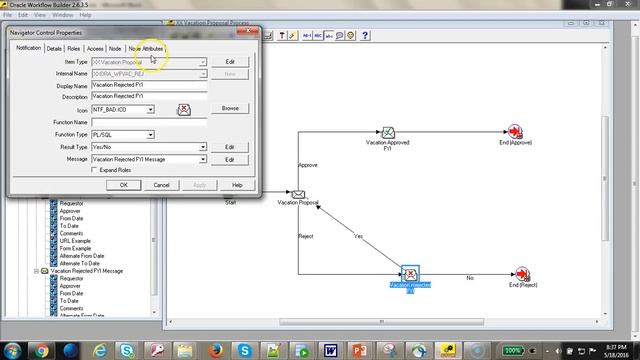
Task: Click the text label toolbar icon (T)
Action: tap(282, 36)
